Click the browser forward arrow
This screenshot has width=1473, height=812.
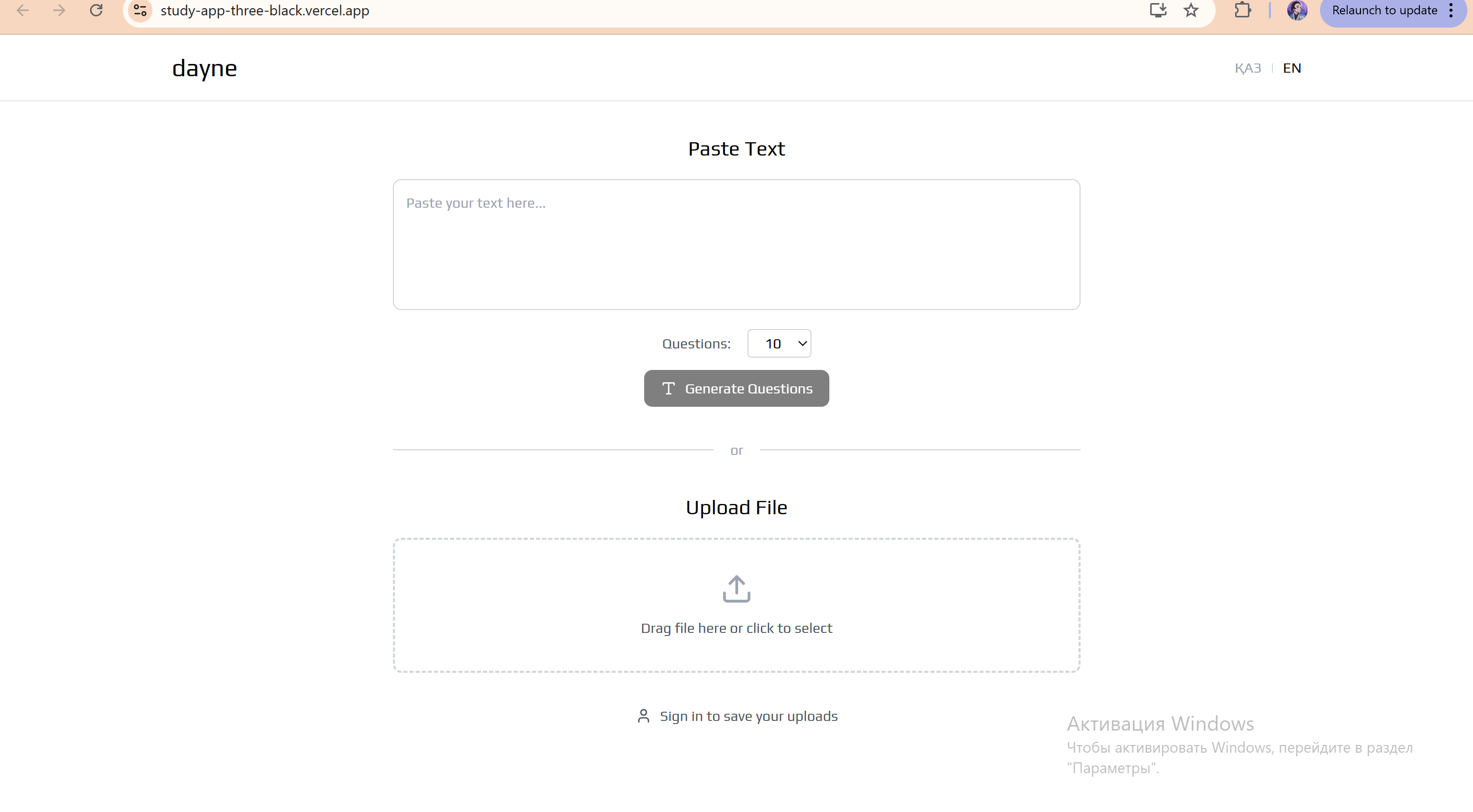click(59, 10)
